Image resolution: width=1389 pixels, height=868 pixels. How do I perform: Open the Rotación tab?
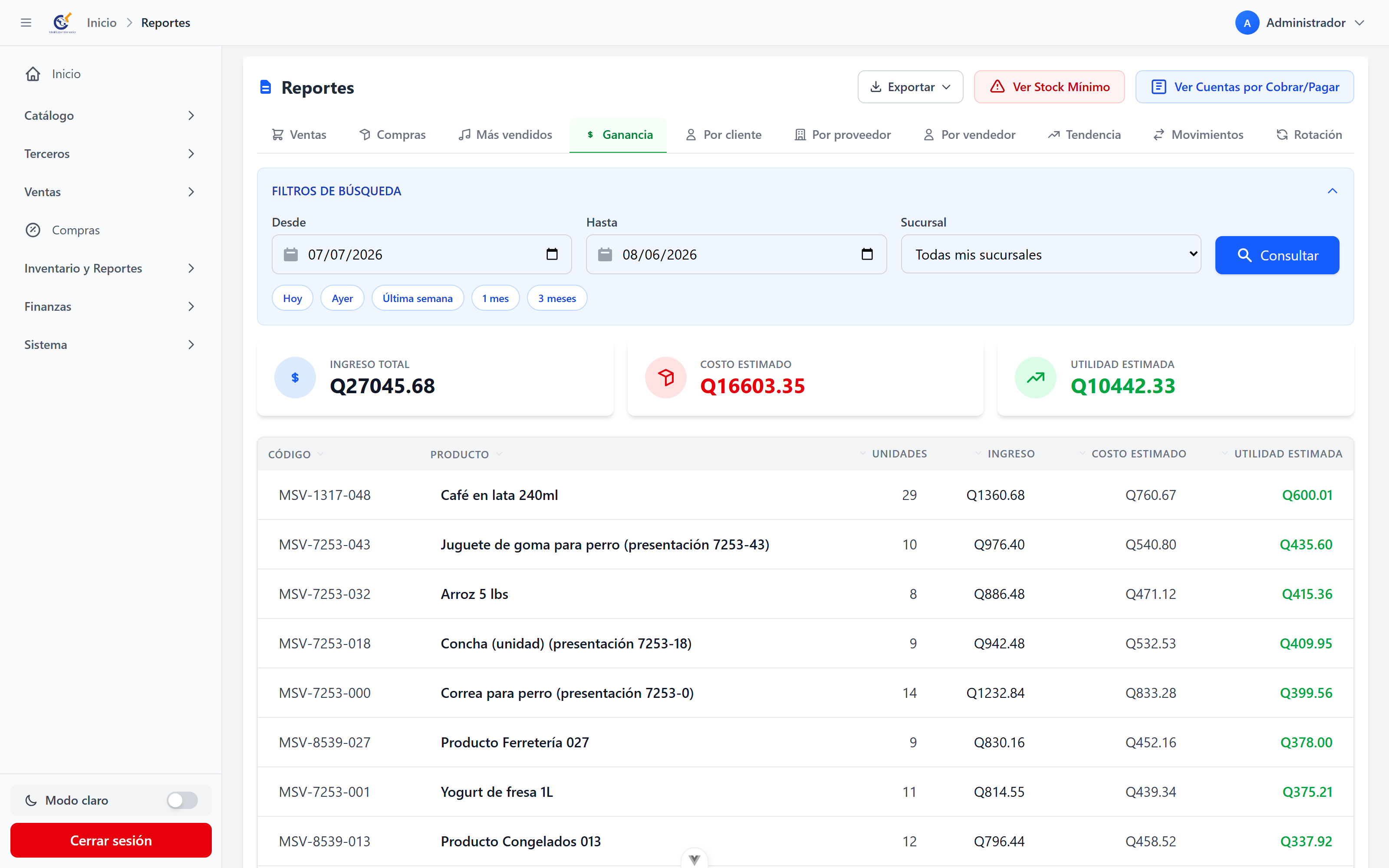pos(1309,135)
